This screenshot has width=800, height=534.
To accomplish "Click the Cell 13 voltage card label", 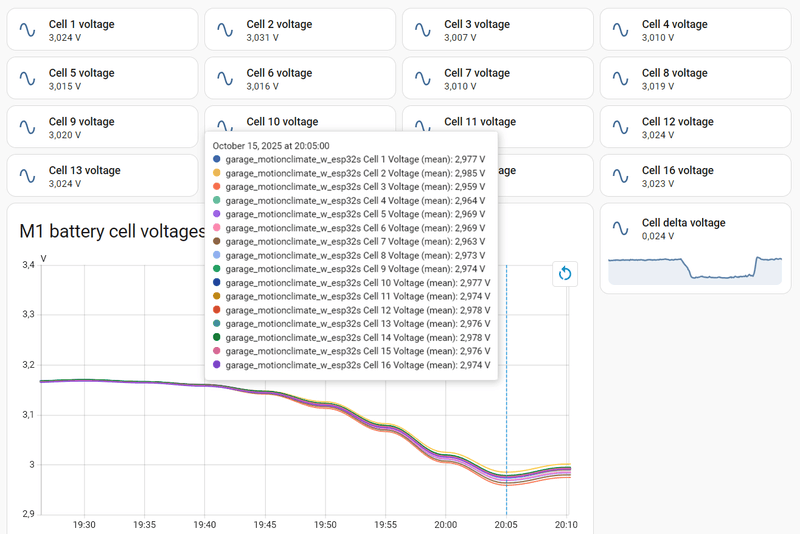I will pyautogui.click(x=84, y=170).
